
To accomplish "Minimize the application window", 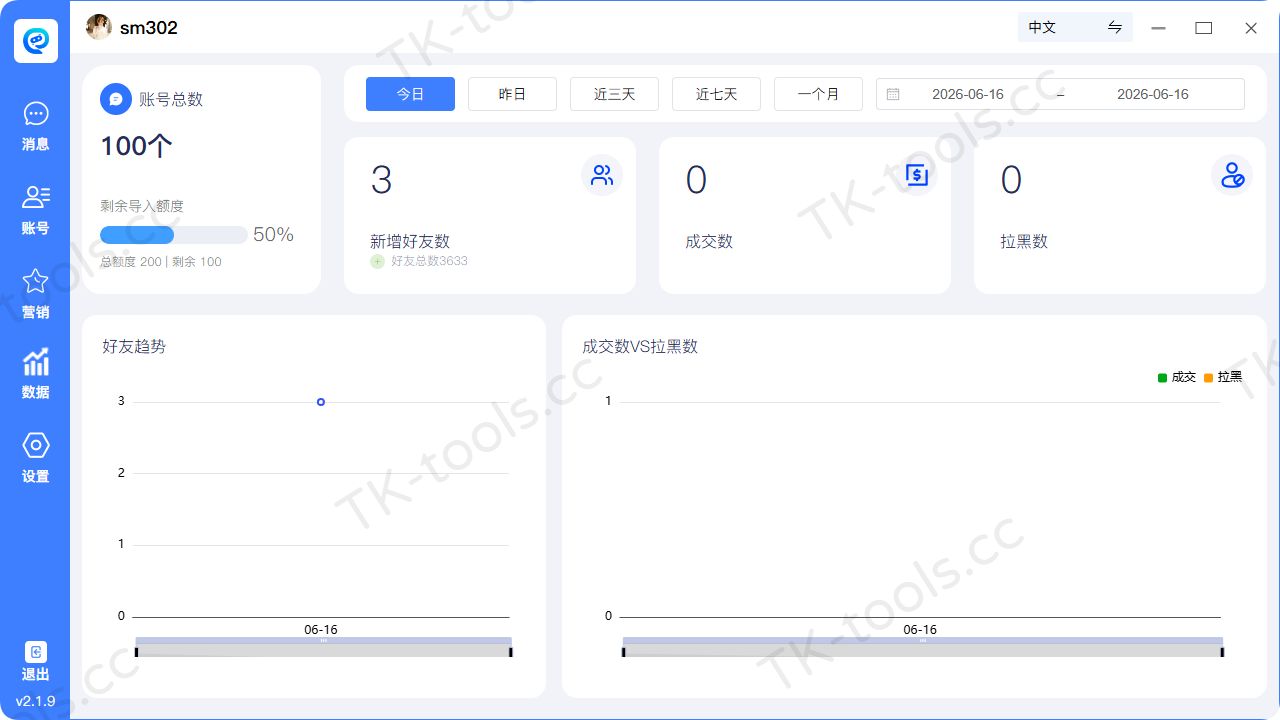I will pyautogui.click(x=1159, y=28).
